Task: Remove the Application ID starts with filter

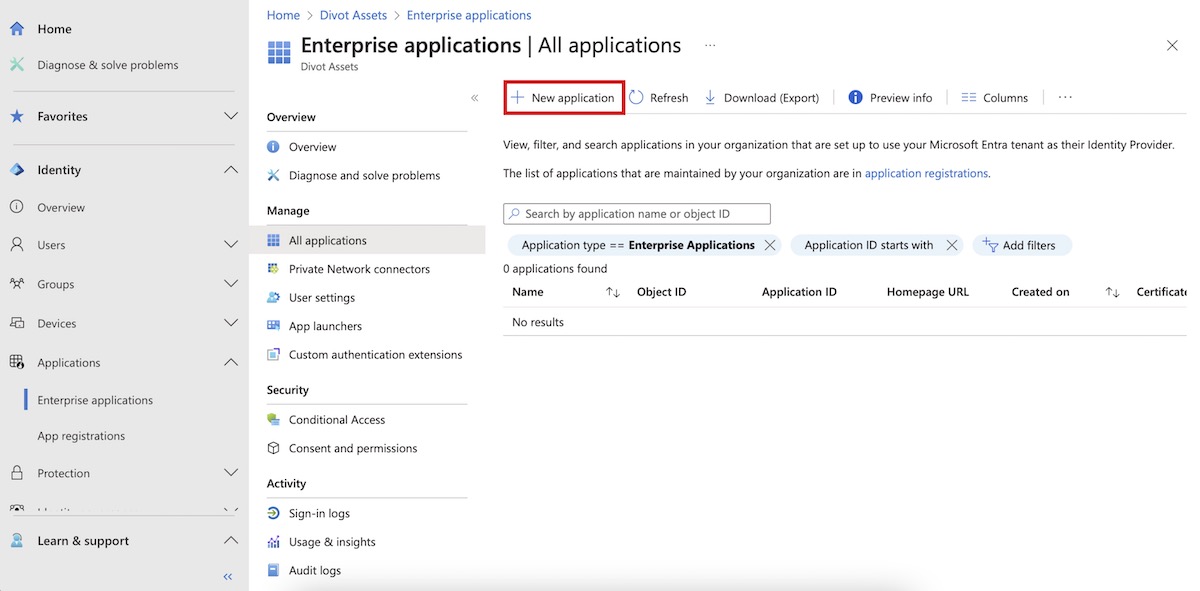Action: (x=952, y=245)
